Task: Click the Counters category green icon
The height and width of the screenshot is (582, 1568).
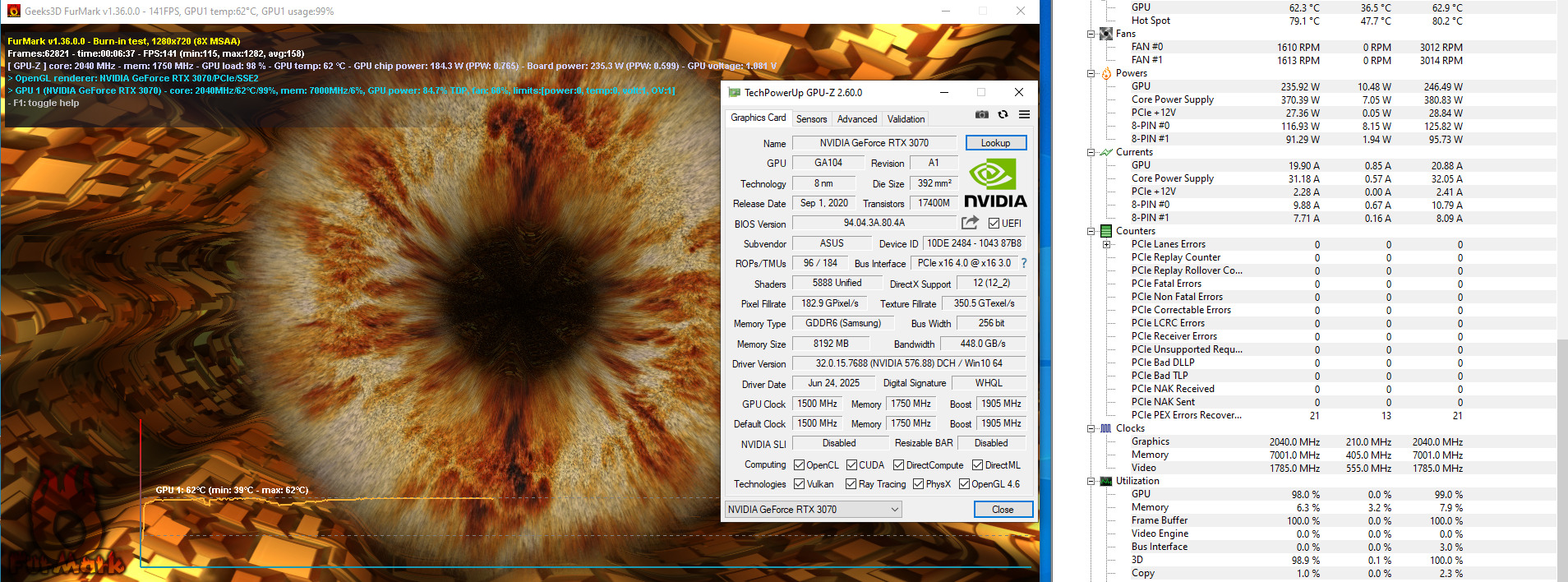Action: coord(1106,231)
